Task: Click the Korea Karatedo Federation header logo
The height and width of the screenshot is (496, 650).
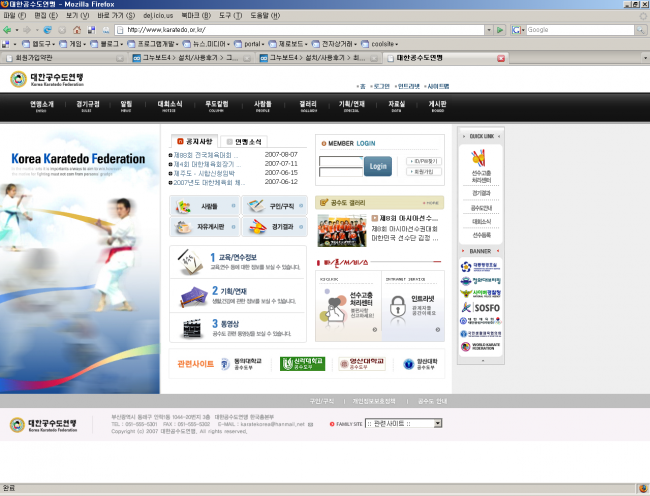Action: [x=47, y=79]
